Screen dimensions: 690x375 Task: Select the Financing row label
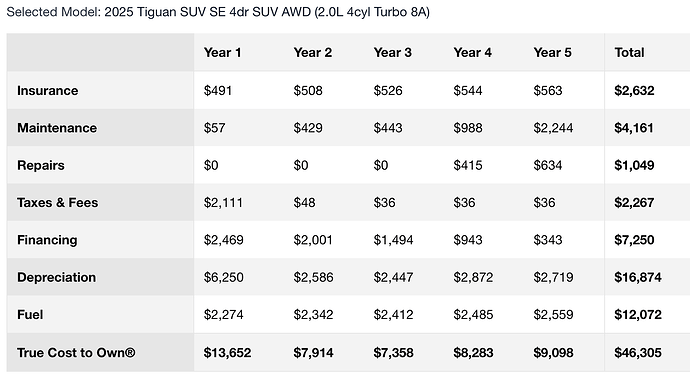pyautogui.click(x=47, y=240)
